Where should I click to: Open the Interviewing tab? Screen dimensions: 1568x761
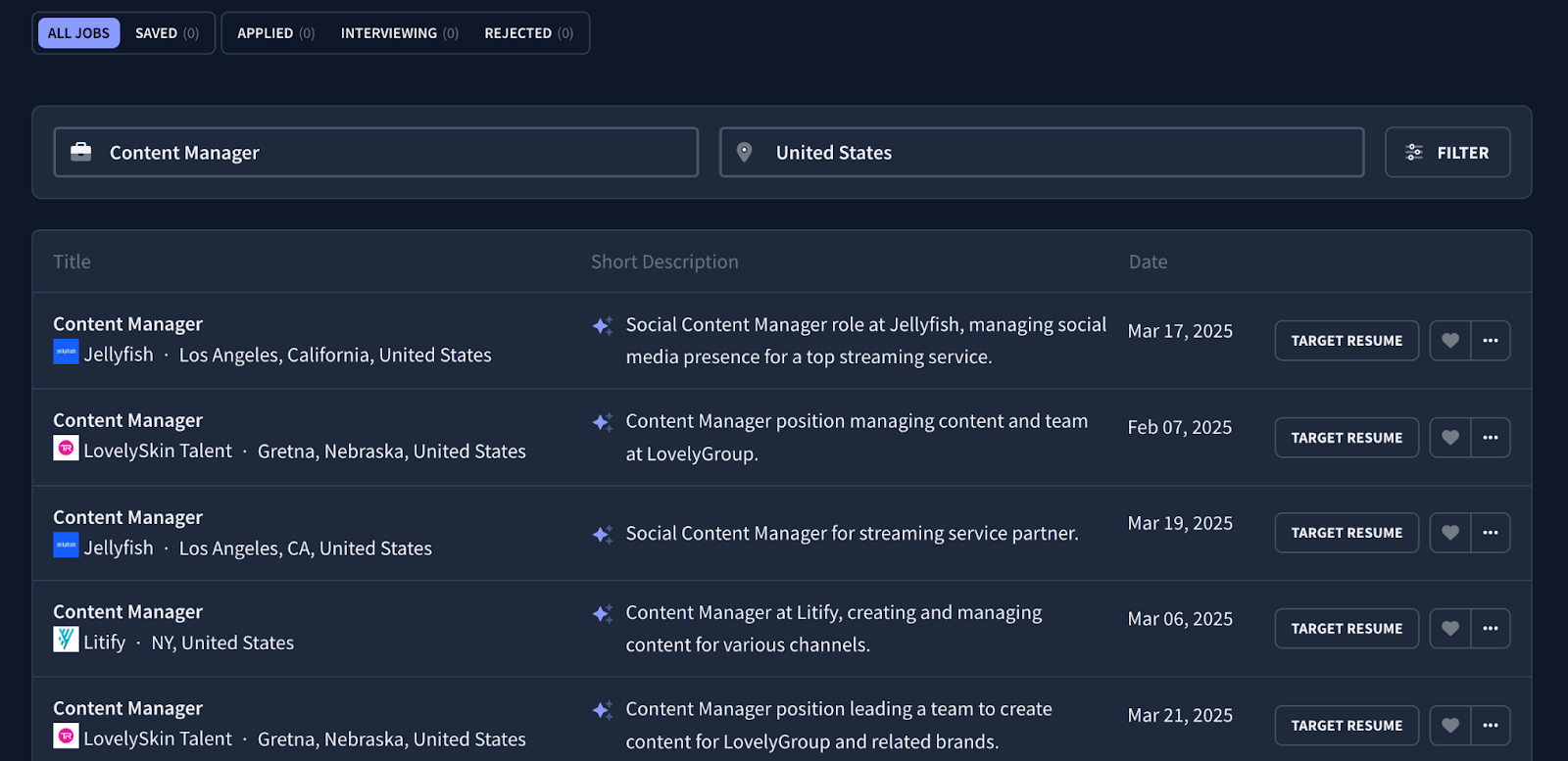pyautogui.click(x=399, y=33)
